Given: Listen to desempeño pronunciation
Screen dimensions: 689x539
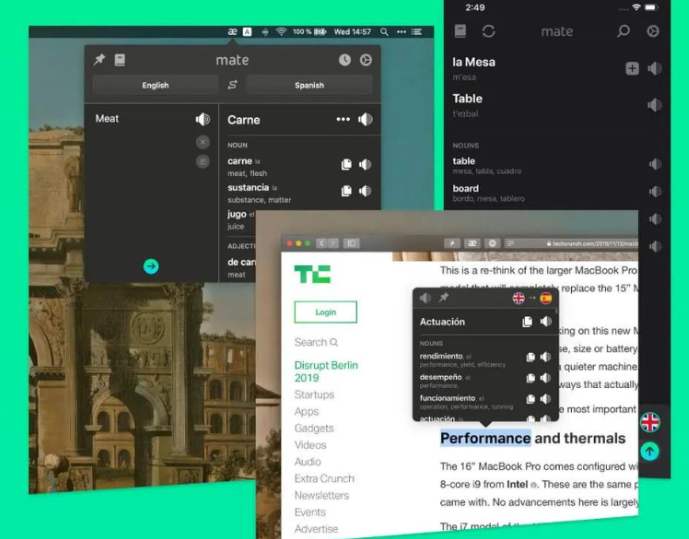Looking at the screenshot, I should coord(545,378).
